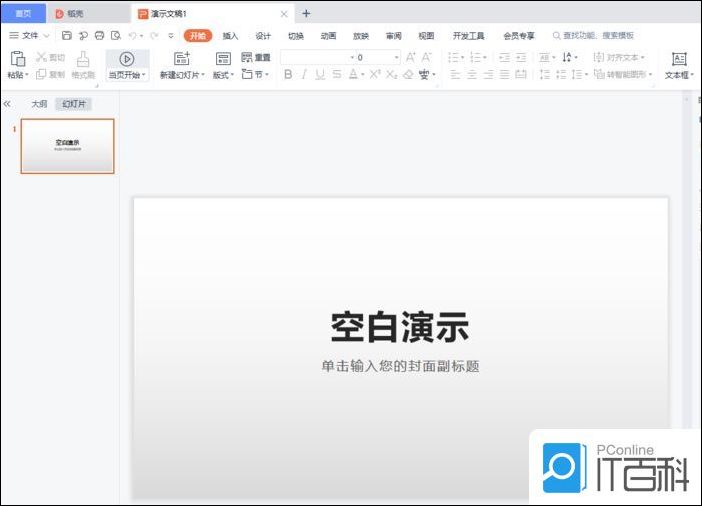This screenshot has width=702, height=506.
Task: Switch to the 插入 (Insert) ribbon tab
Action: 230,36
